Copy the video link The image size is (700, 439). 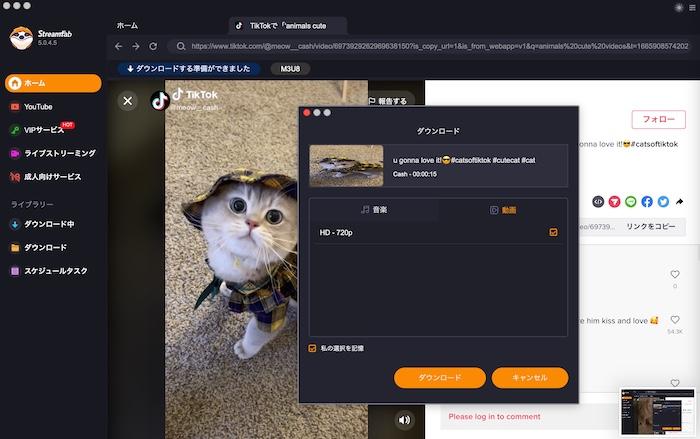tap(651, 226)
